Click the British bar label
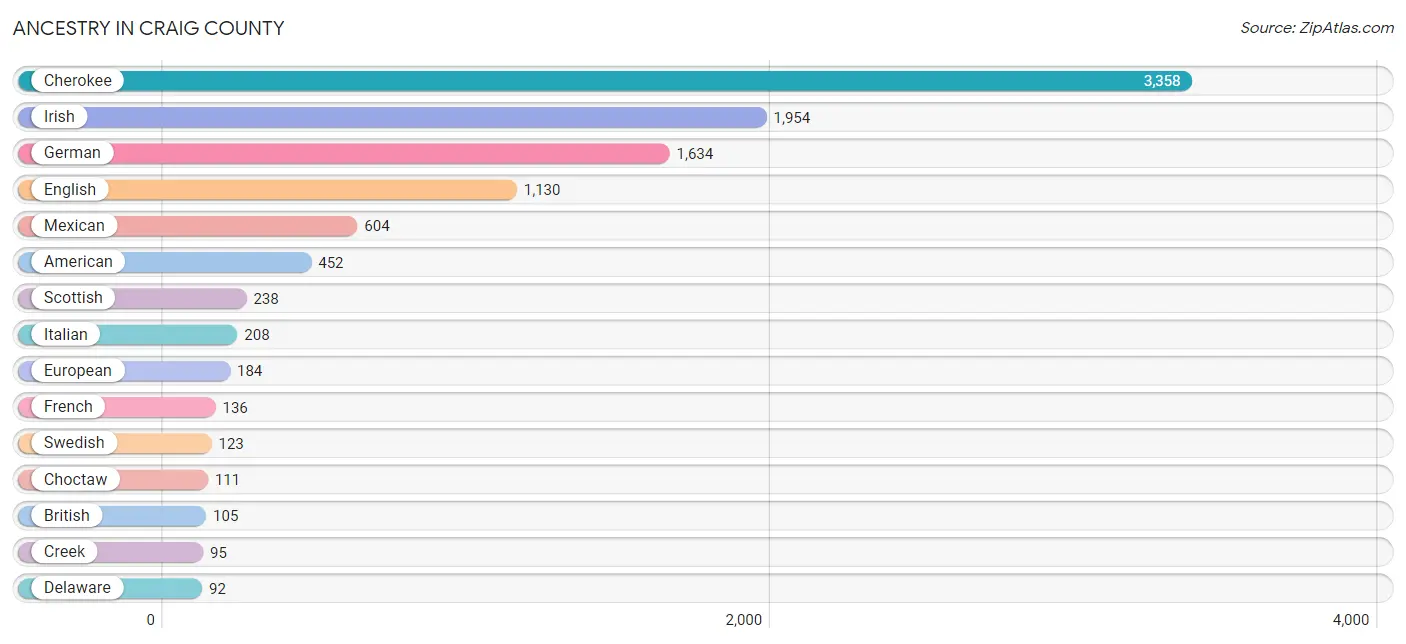This screenshot has height=644, width=1406. pos(67,515)
